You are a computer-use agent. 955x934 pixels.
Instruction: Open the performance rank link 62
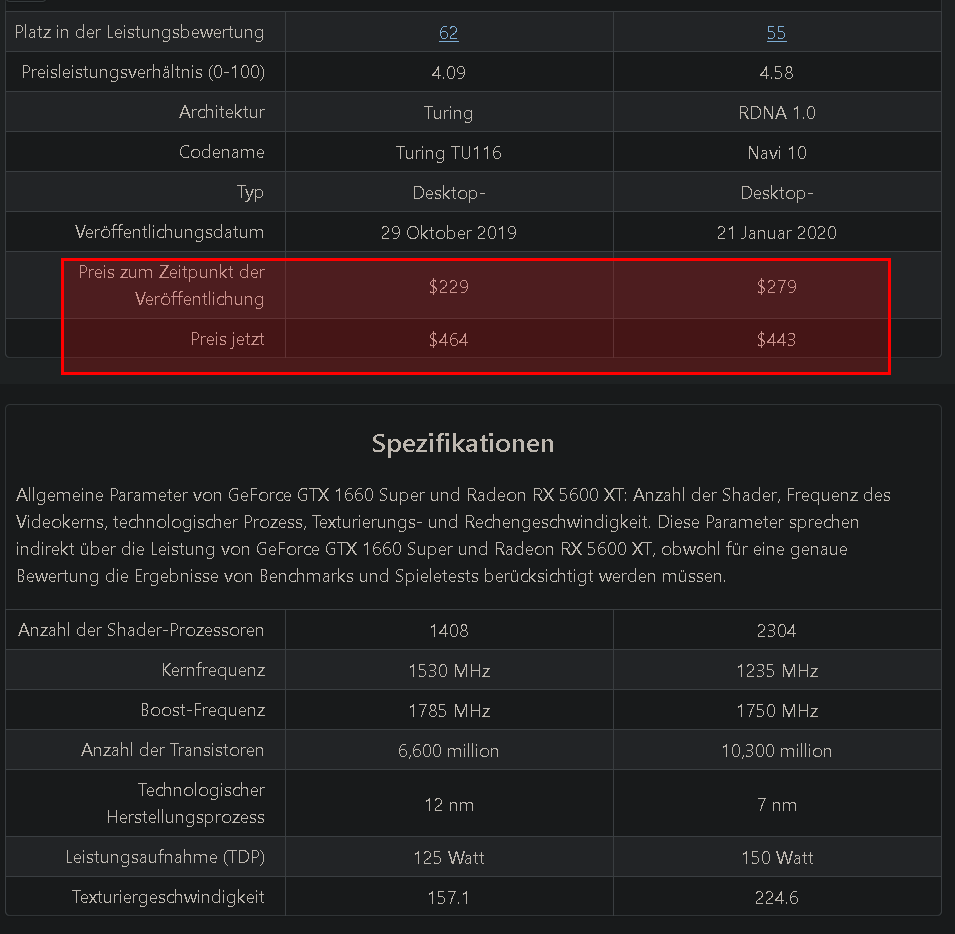(x=448, y=32)
